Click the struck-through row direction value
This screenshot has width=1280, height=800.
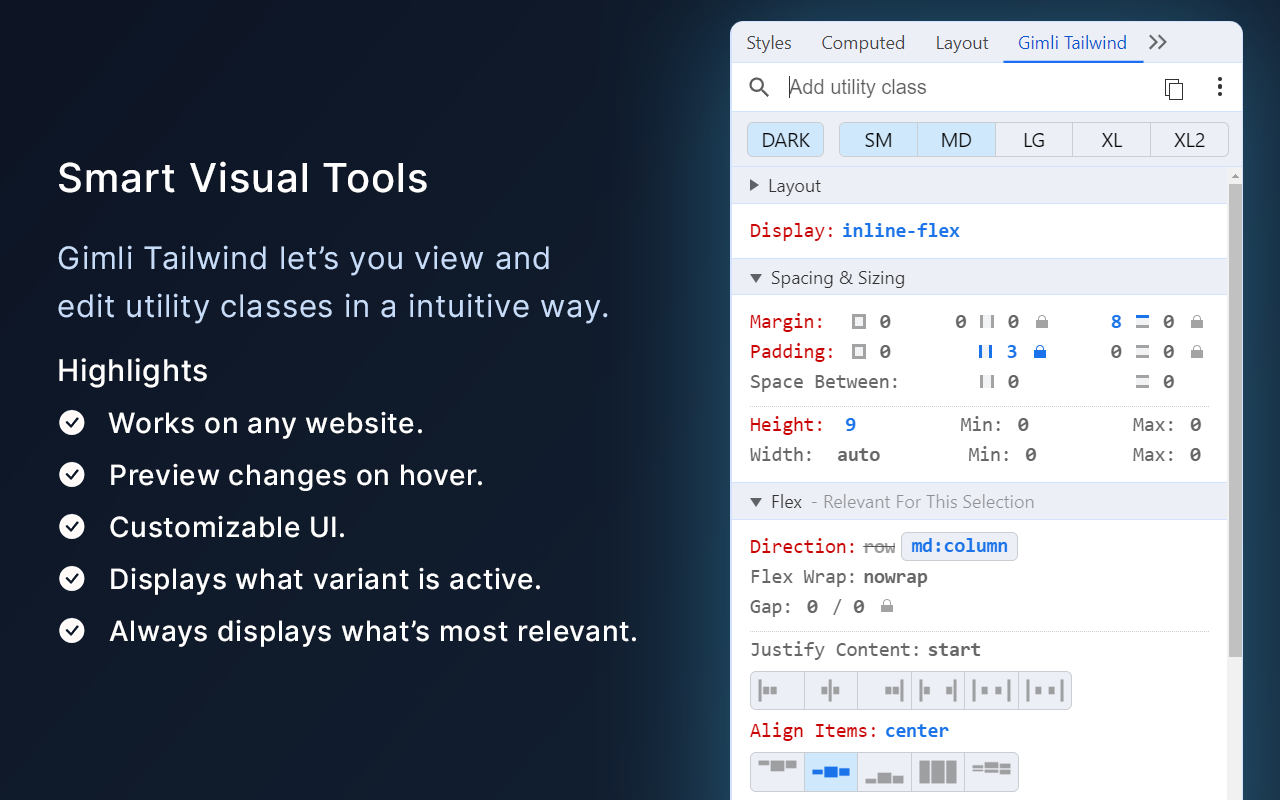point(879,547)
